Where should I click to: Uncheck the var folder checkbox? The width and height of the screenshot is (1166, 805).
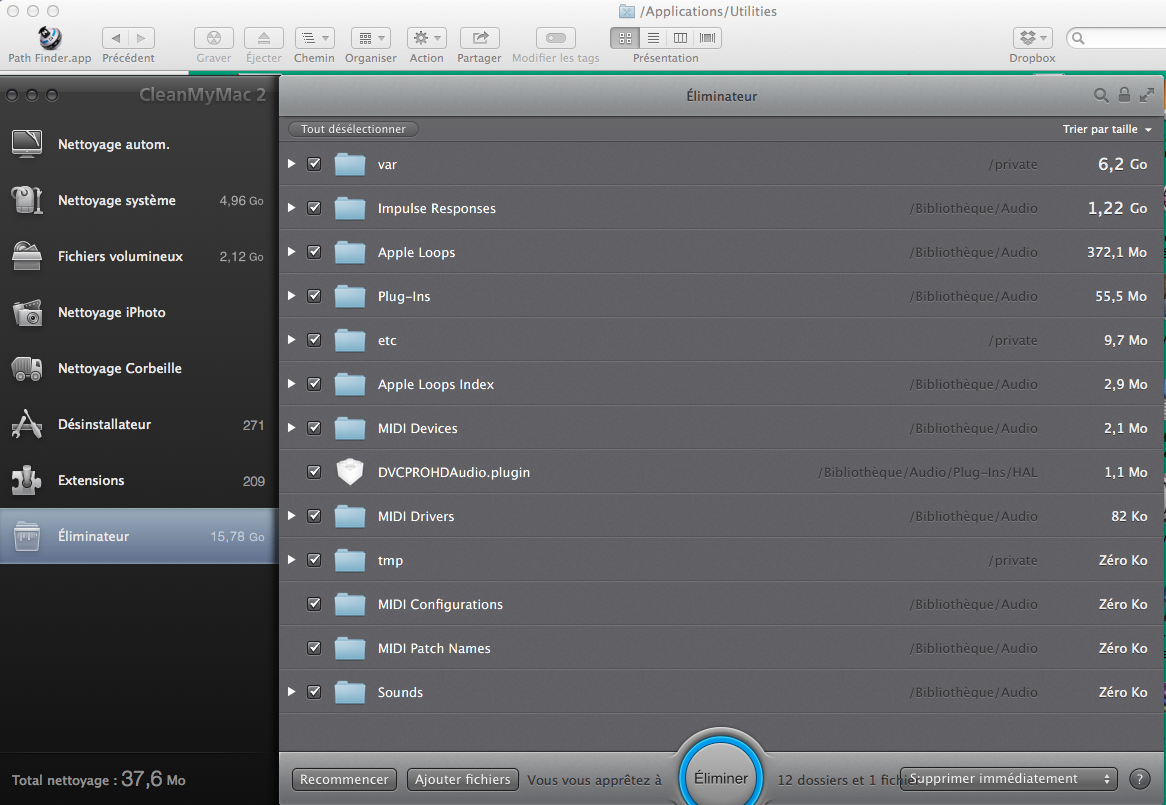[x=314, y=164]
